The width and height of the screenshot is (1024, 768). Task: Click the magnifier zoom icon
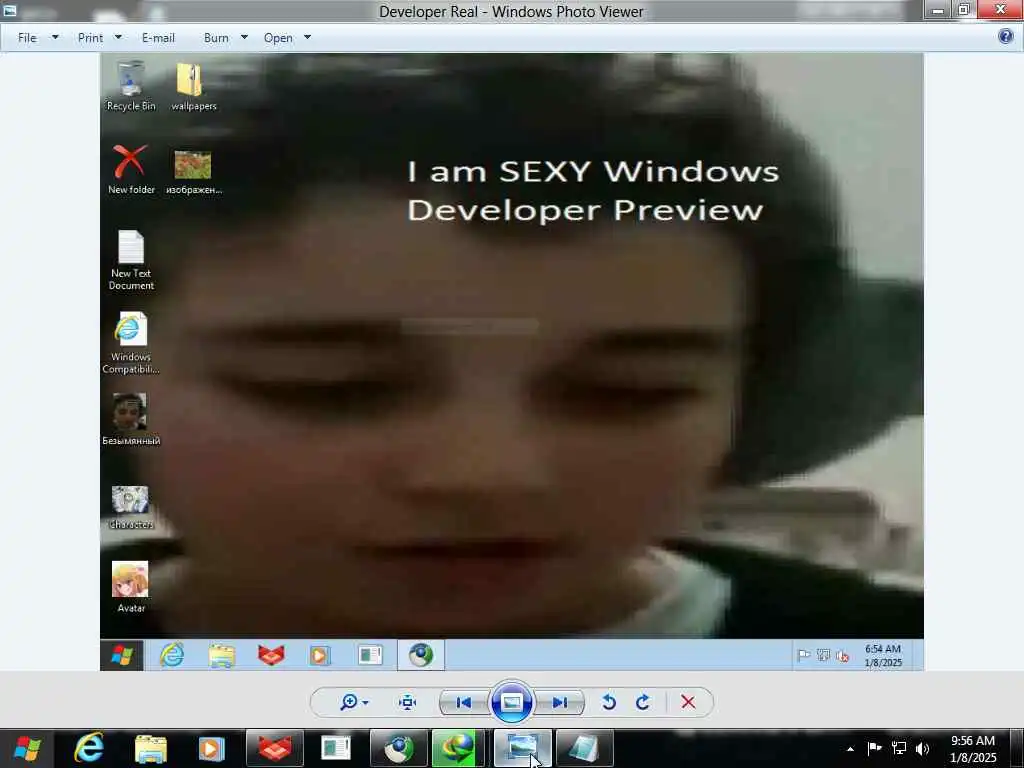349,702
